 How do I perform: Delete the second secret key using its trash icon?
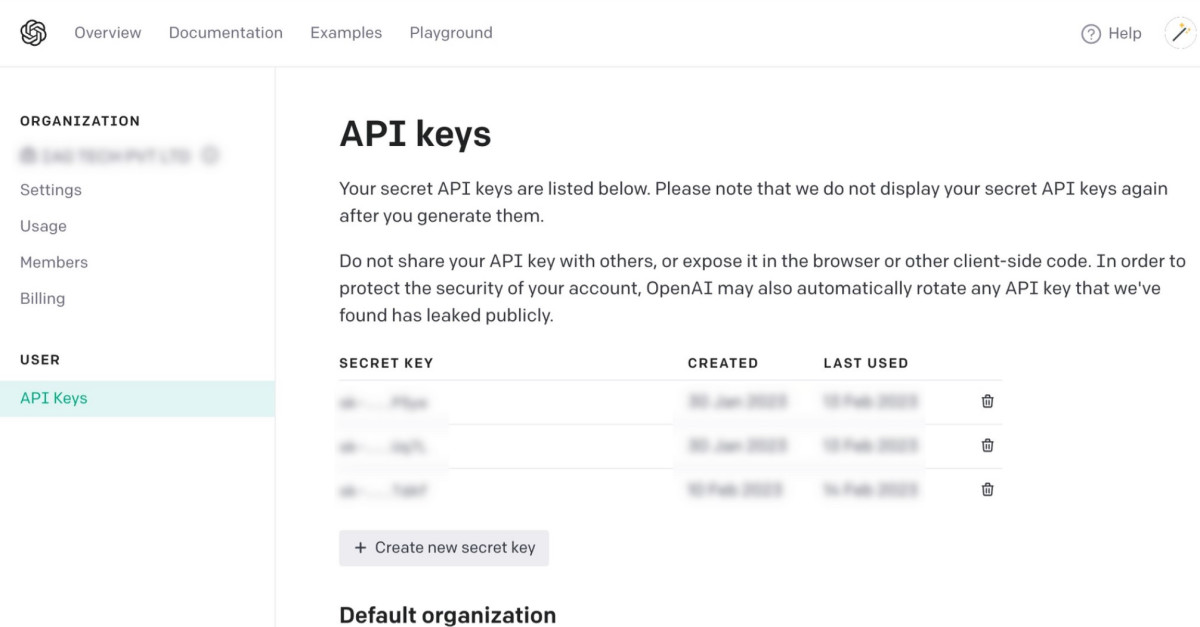coord(987,445)
